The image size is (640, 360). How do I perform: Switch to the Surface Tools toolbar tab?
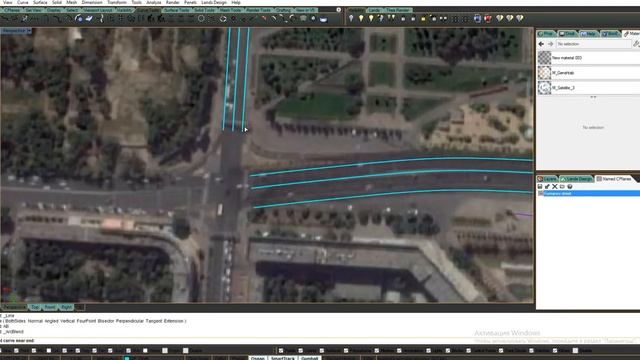[177, 10]
